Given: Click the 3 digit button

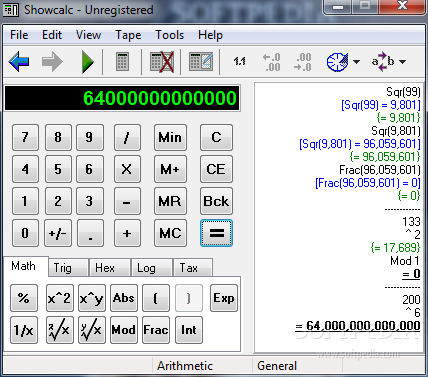Looking at the screenshot, I should tap(89, 201).
